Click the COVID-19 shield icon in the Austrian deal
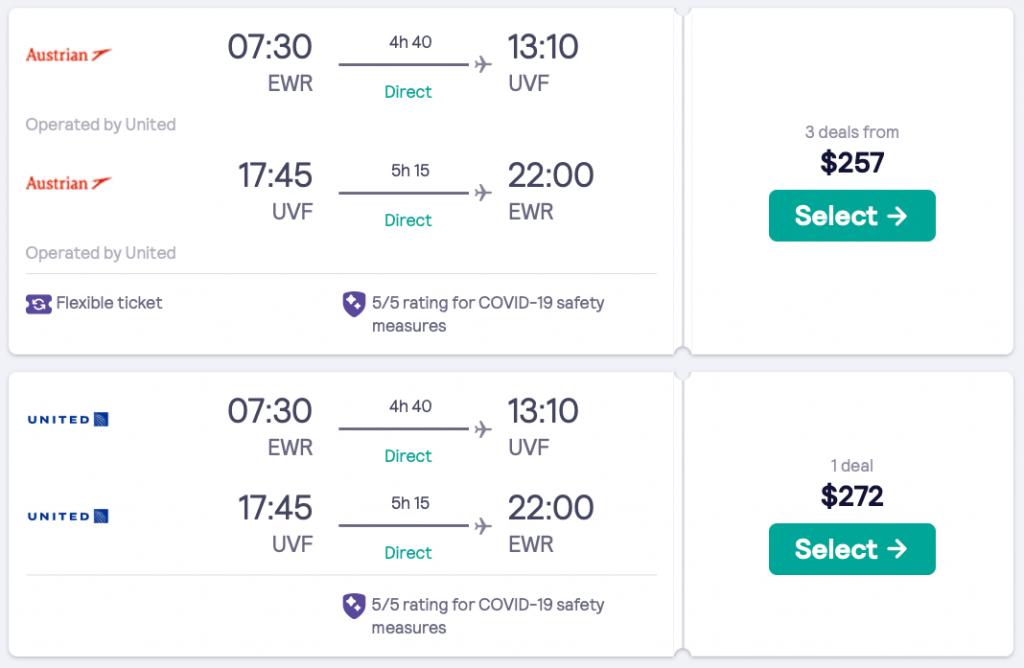1024x668 pixels. (x=353, y=304)
